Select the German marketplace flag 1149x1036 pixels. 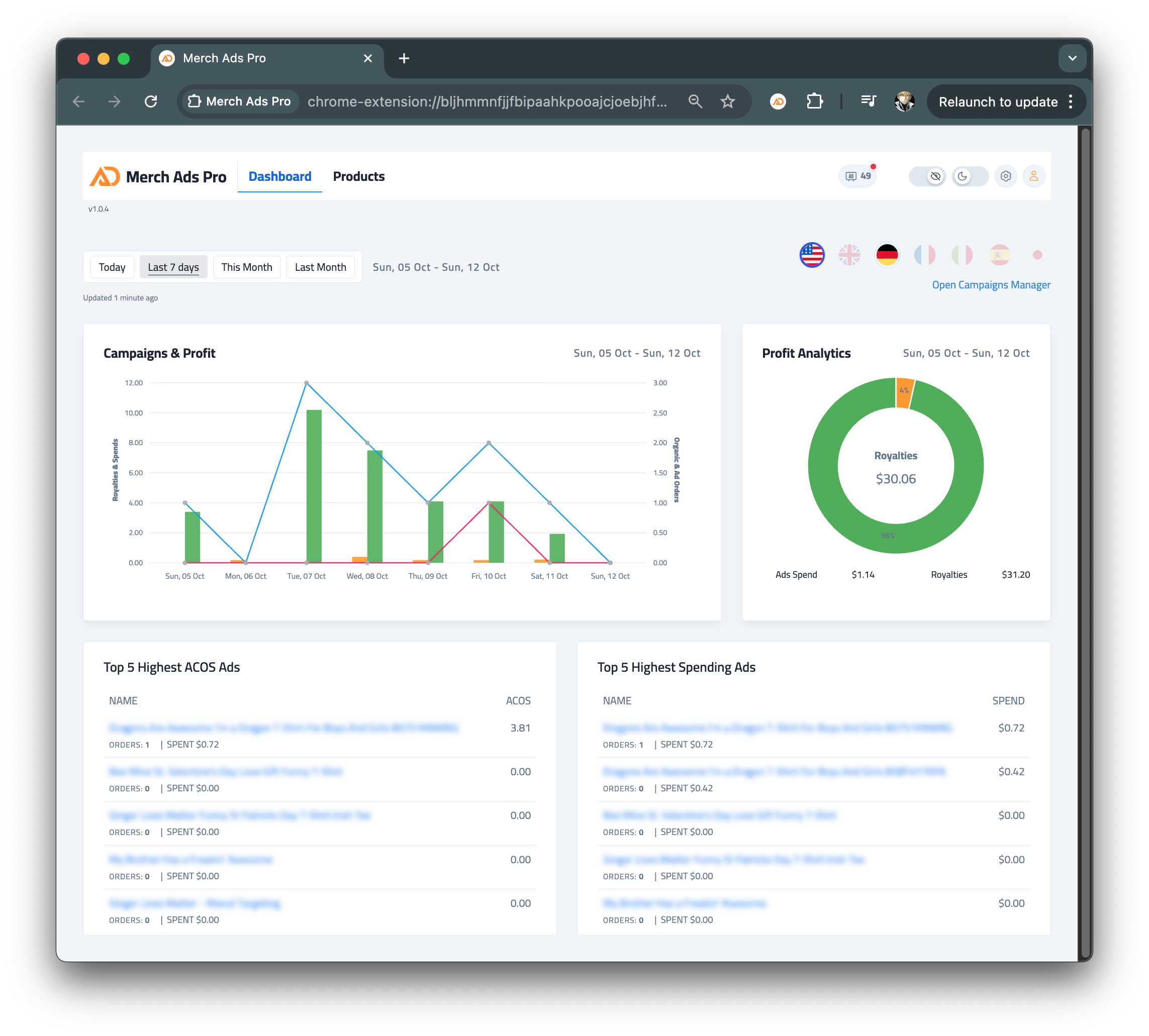[887, 256]
